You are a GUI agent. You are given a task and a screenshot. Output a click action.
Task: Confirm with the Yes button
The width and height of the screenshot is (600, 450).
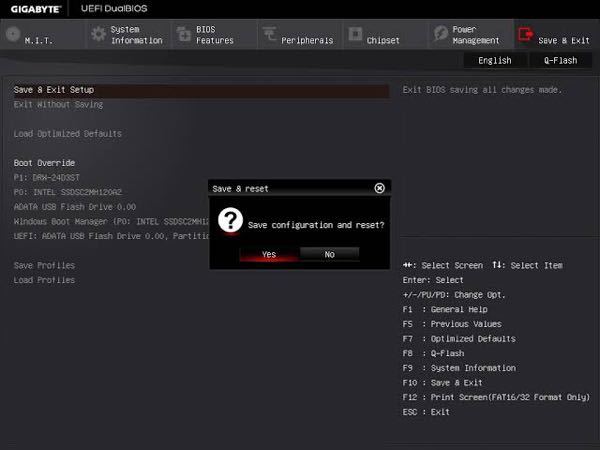pos(269,254)
